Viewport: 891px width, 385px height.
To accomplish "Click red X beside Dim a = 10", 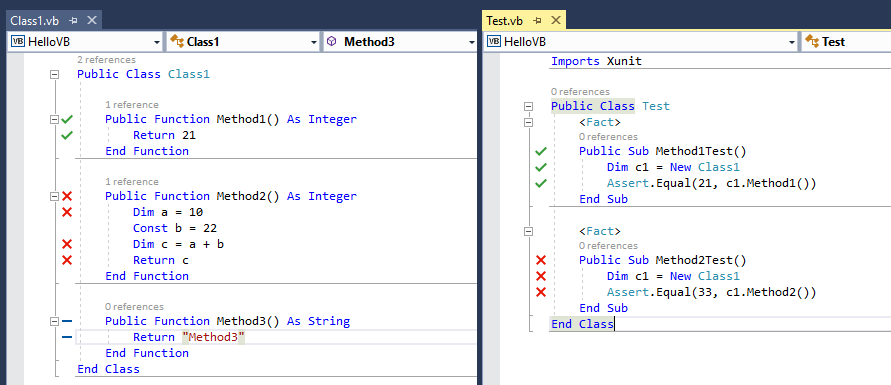I will pos(67,212).
